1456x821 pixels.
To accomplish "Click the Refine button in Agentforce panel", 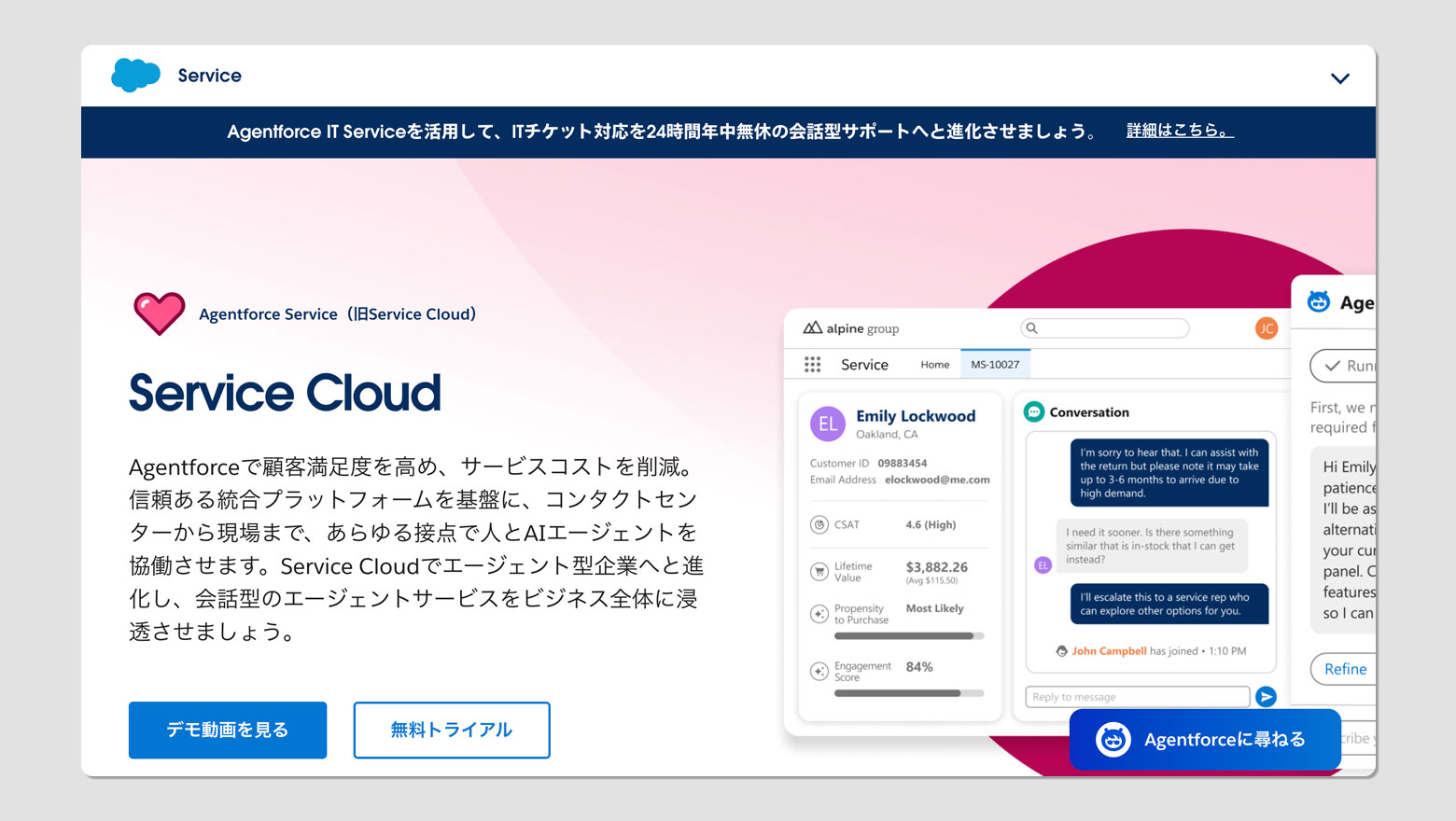I will [x=1343, y=669].
